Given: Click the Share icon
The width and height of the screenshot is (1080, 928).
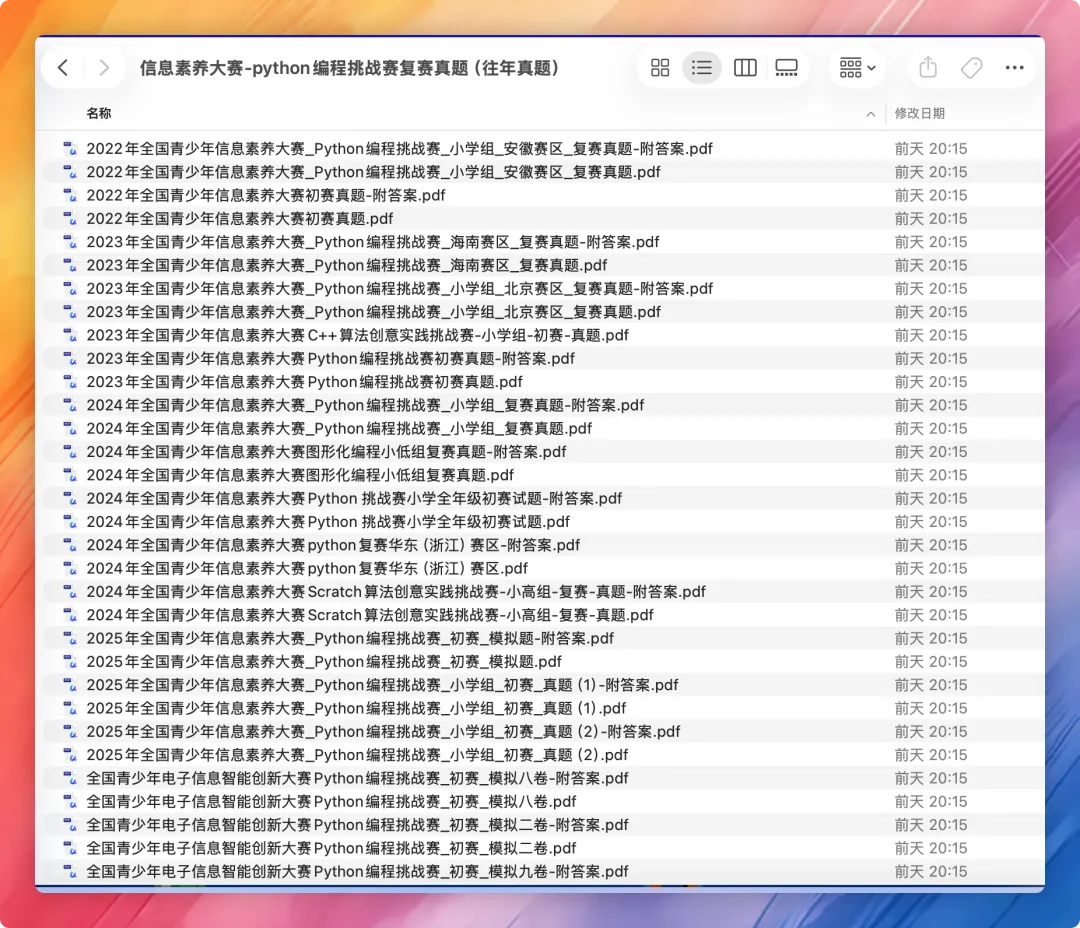Looking at the screenshot, I should point(928,68).
